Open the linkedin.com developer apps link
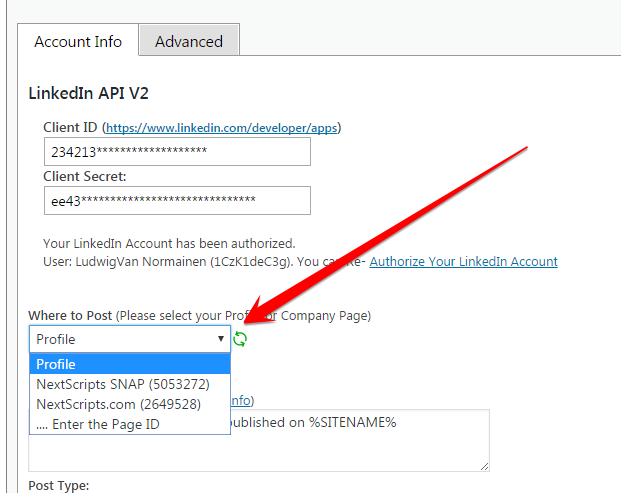 coord(221,128)
